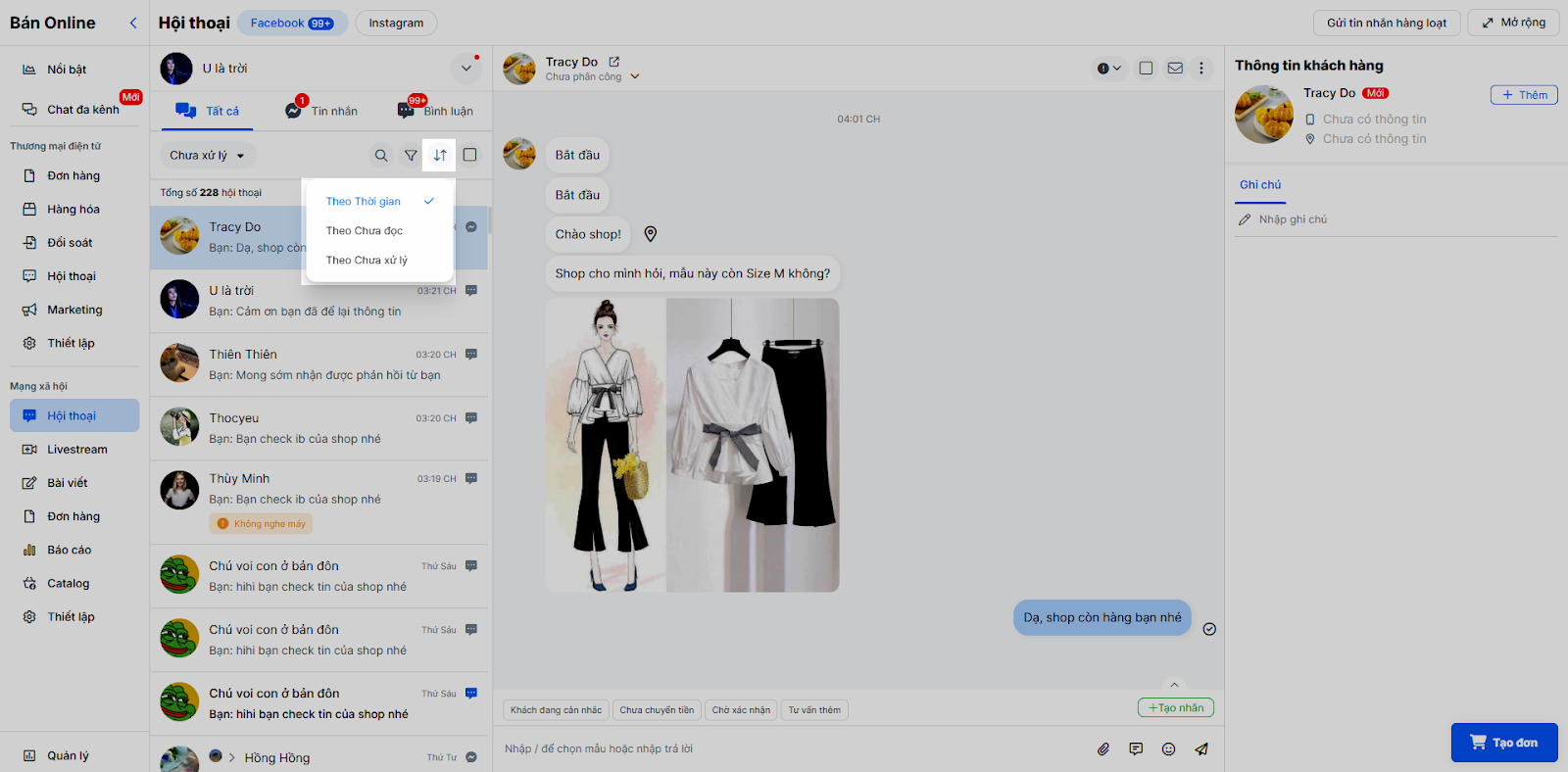Apply the Tư vấn thêm label
Image resolution: width=1568 pixels, height=772 pixels.
814,710
